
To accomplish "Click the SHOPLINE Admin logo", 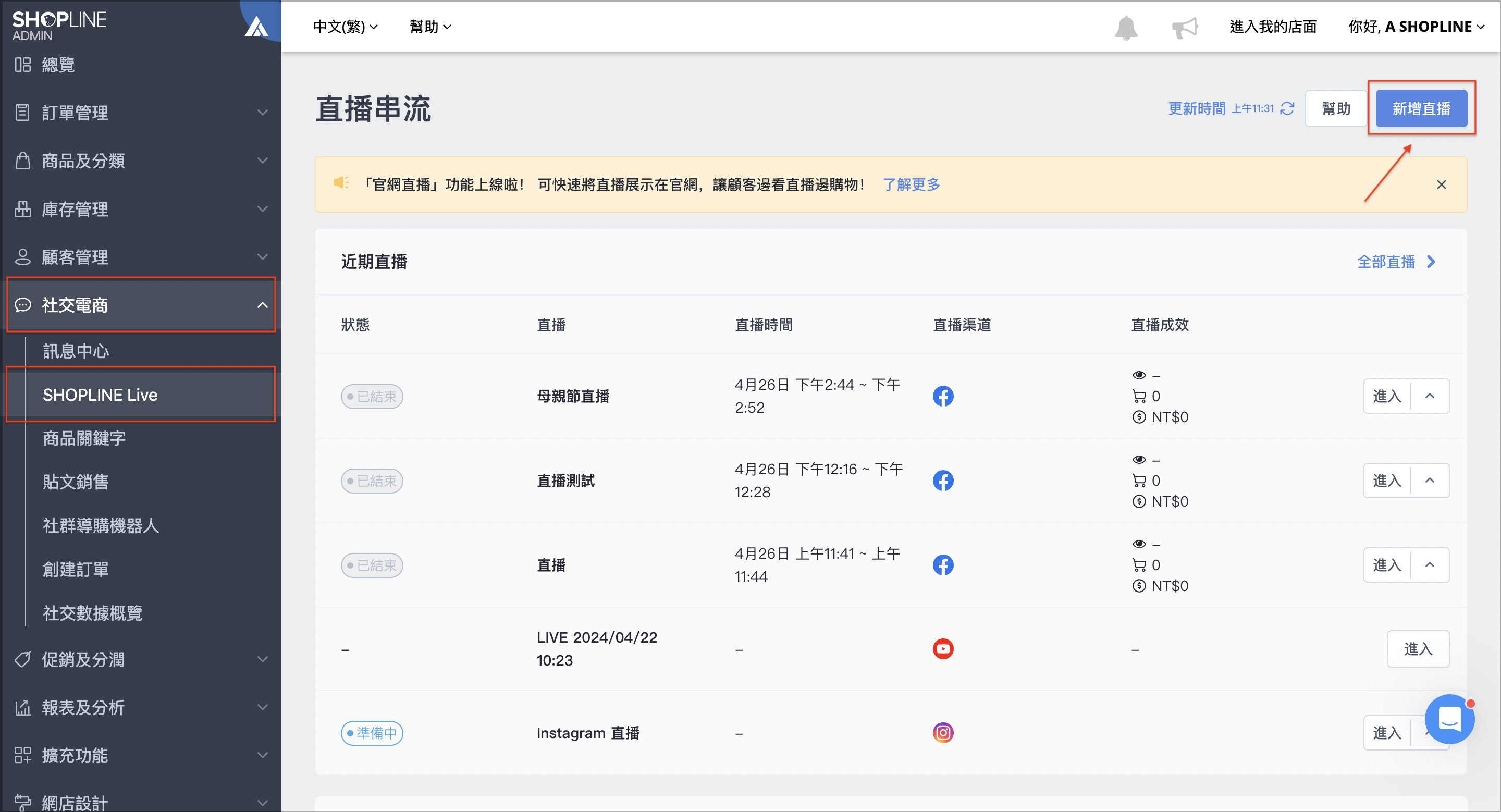I will pos(59,26).
